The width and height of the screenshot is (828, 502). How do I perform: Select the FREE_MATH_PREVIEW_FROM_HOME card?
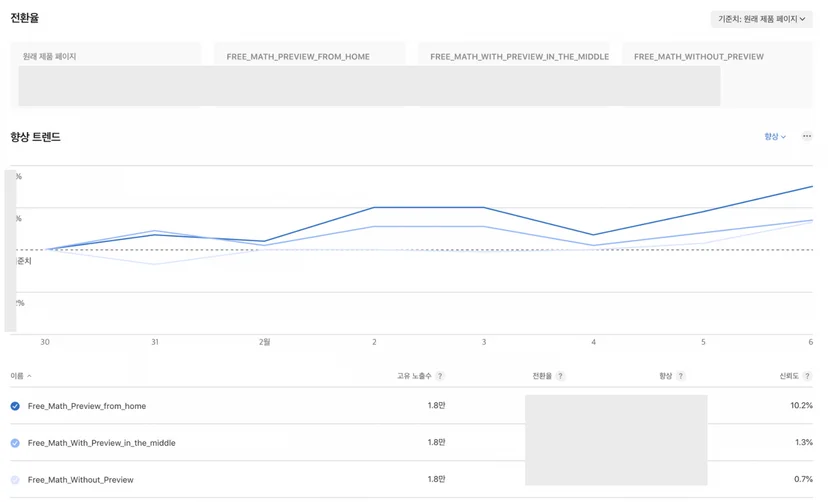click(309, 75)
